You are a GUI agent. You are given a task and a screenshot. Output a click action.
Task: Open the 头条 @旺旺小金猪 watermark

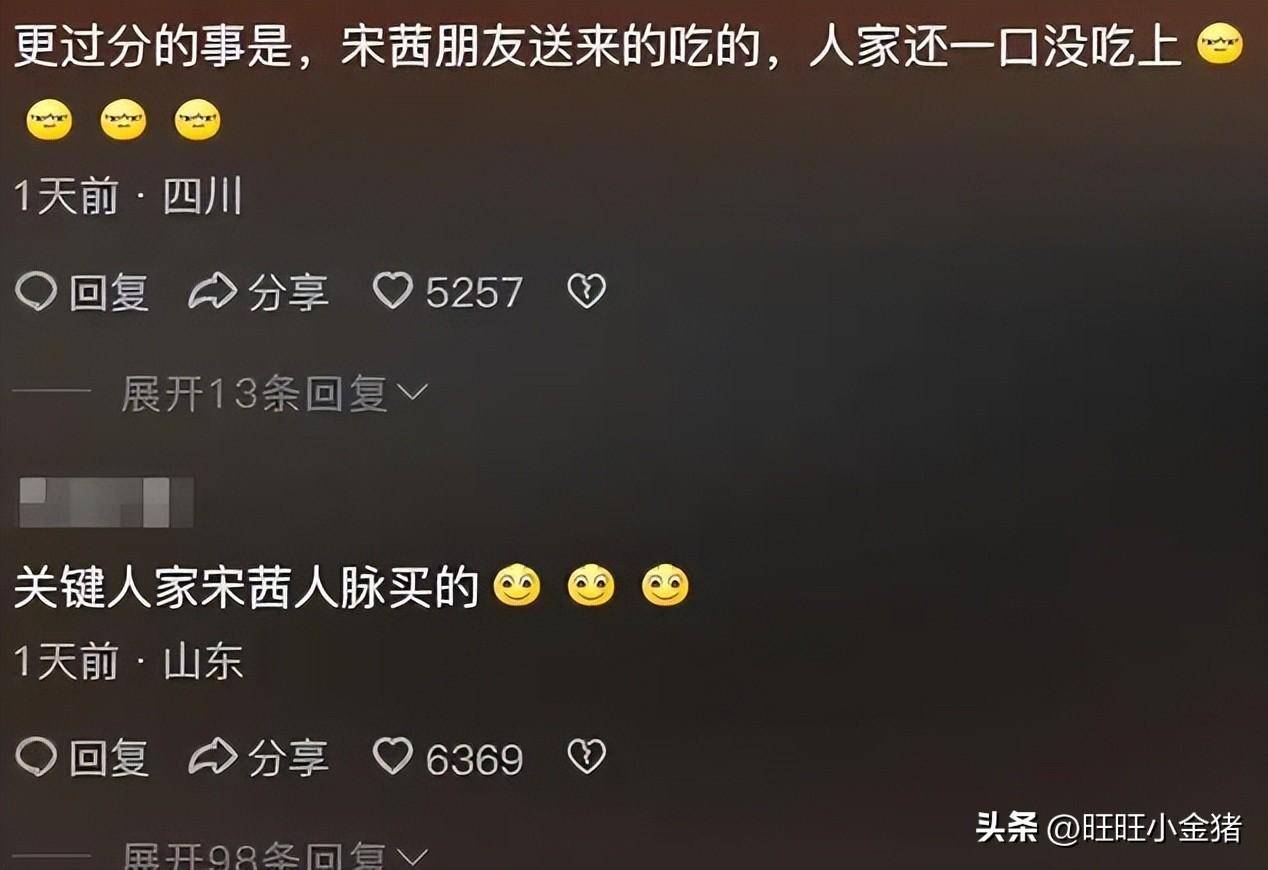point(1109,828)
